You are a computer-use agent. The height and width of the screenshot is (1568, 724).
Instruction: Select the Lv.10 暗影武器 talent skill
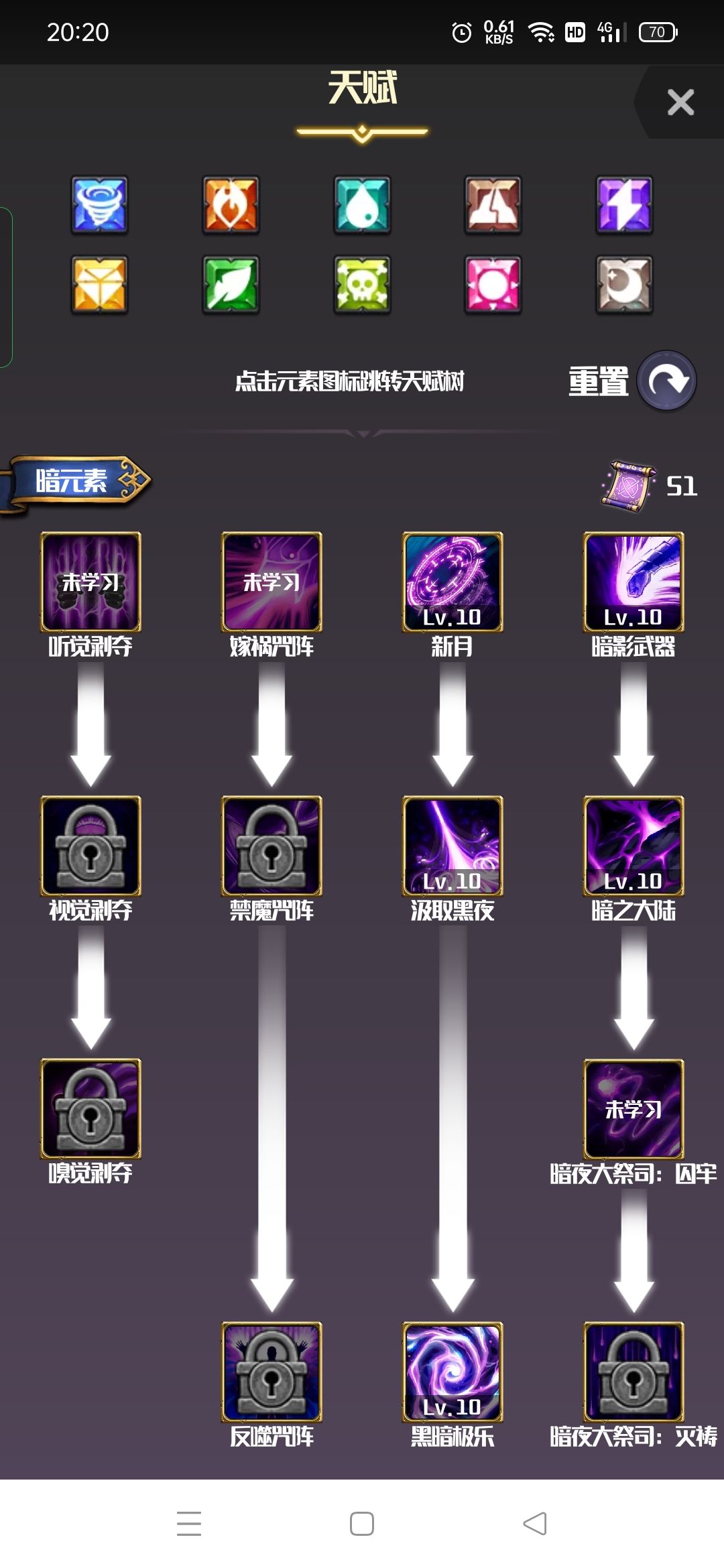(633, 582)
